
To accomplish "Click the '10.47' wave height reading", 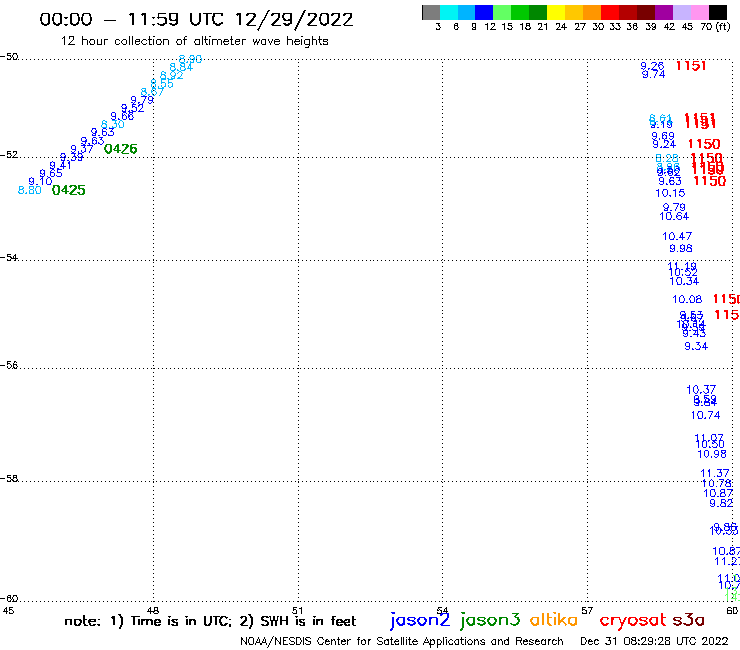I will click(x=677, y=236).
